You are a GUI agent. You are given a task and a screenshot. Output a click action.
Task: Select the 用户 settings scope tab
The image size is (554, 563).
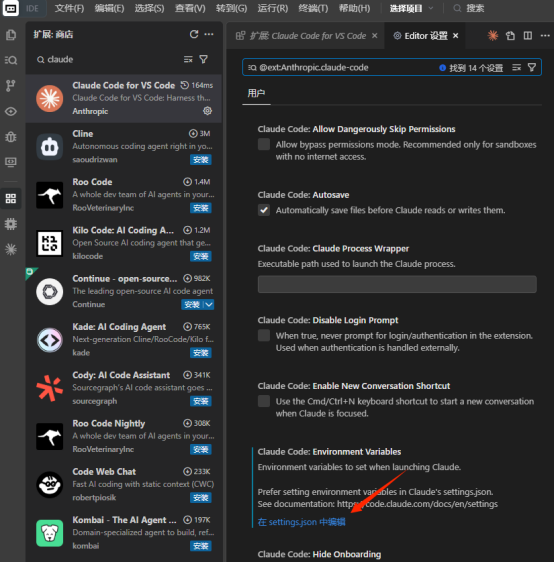[256, 93]
